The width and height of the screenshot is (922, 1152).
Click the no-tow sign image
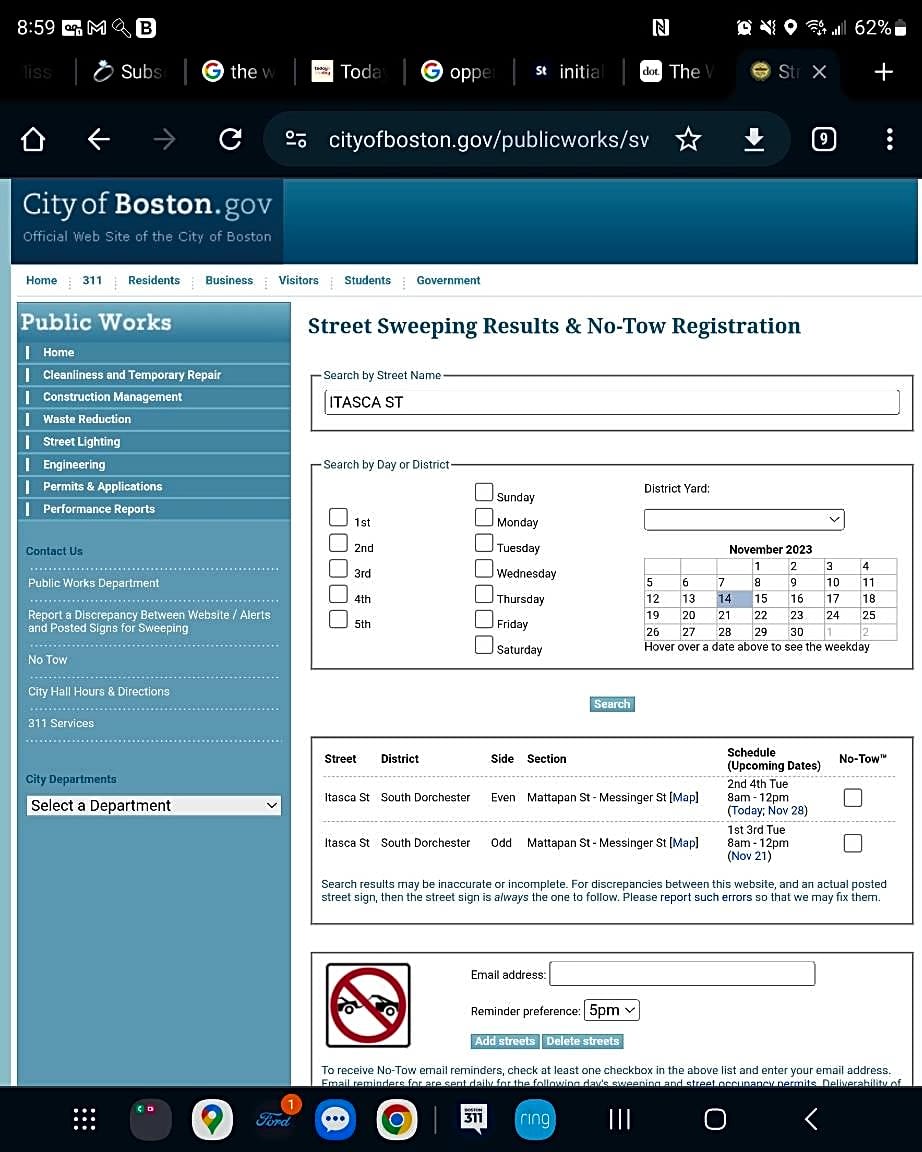click(368, 1005)
